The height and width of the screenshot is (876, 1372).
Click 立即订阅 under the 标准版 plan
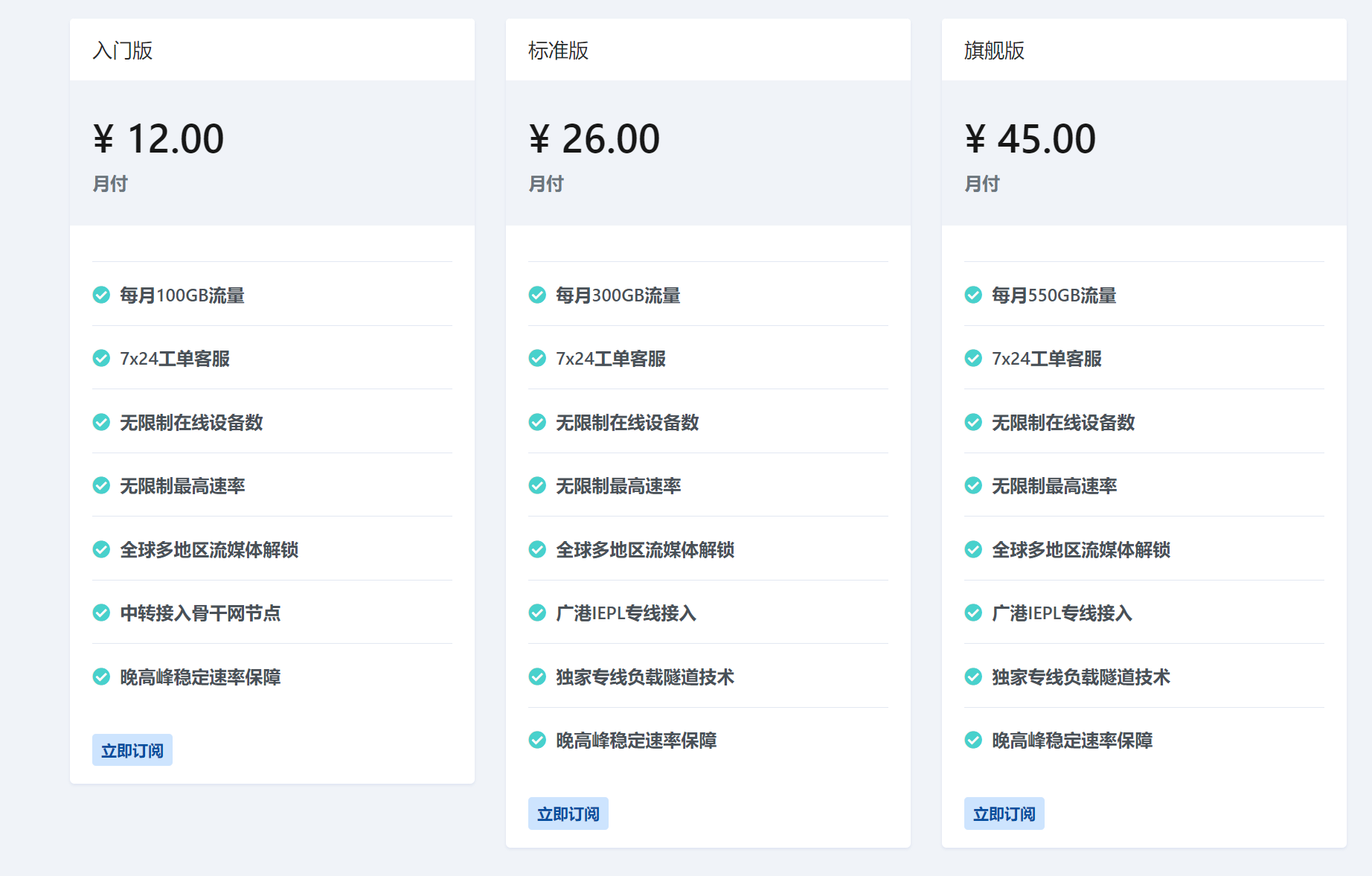[x=568, y=813]
